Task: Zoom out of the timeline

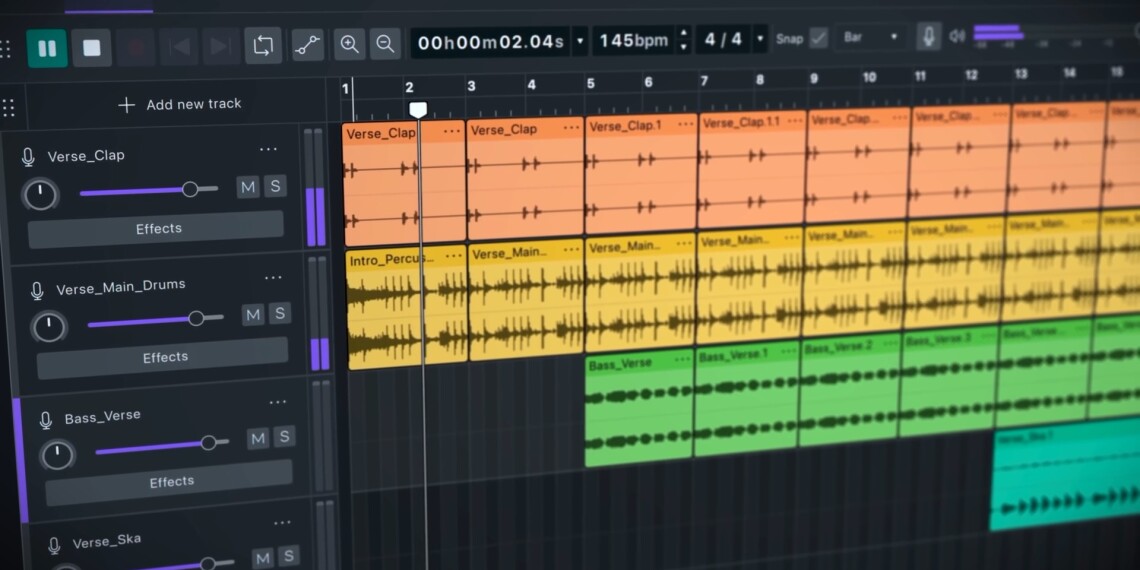Action: pos(384,43)
